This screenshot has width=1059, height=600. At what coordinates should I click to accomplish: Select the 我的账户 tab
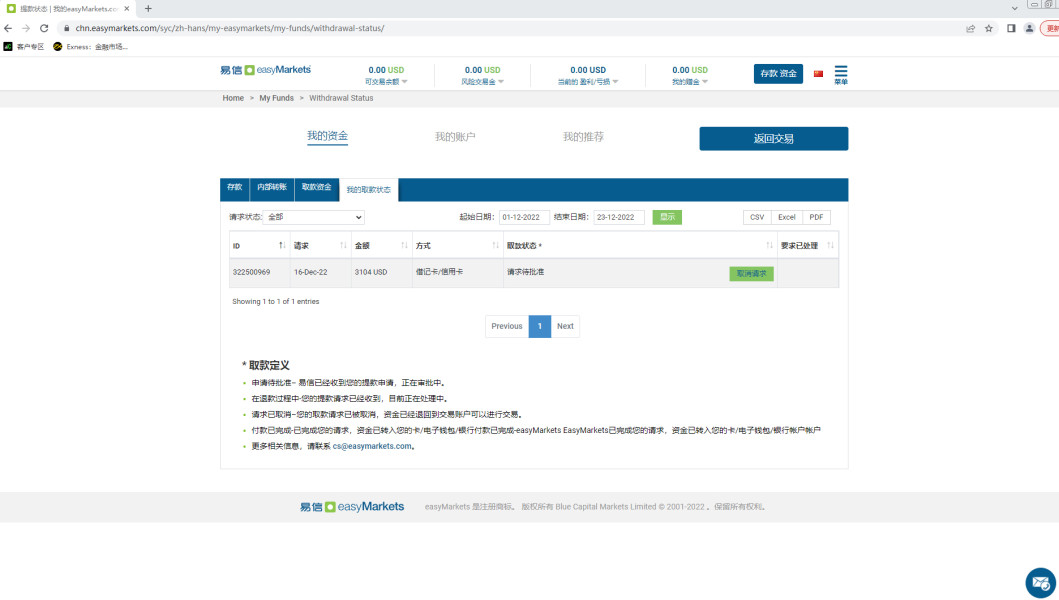[x=455, y=136]
